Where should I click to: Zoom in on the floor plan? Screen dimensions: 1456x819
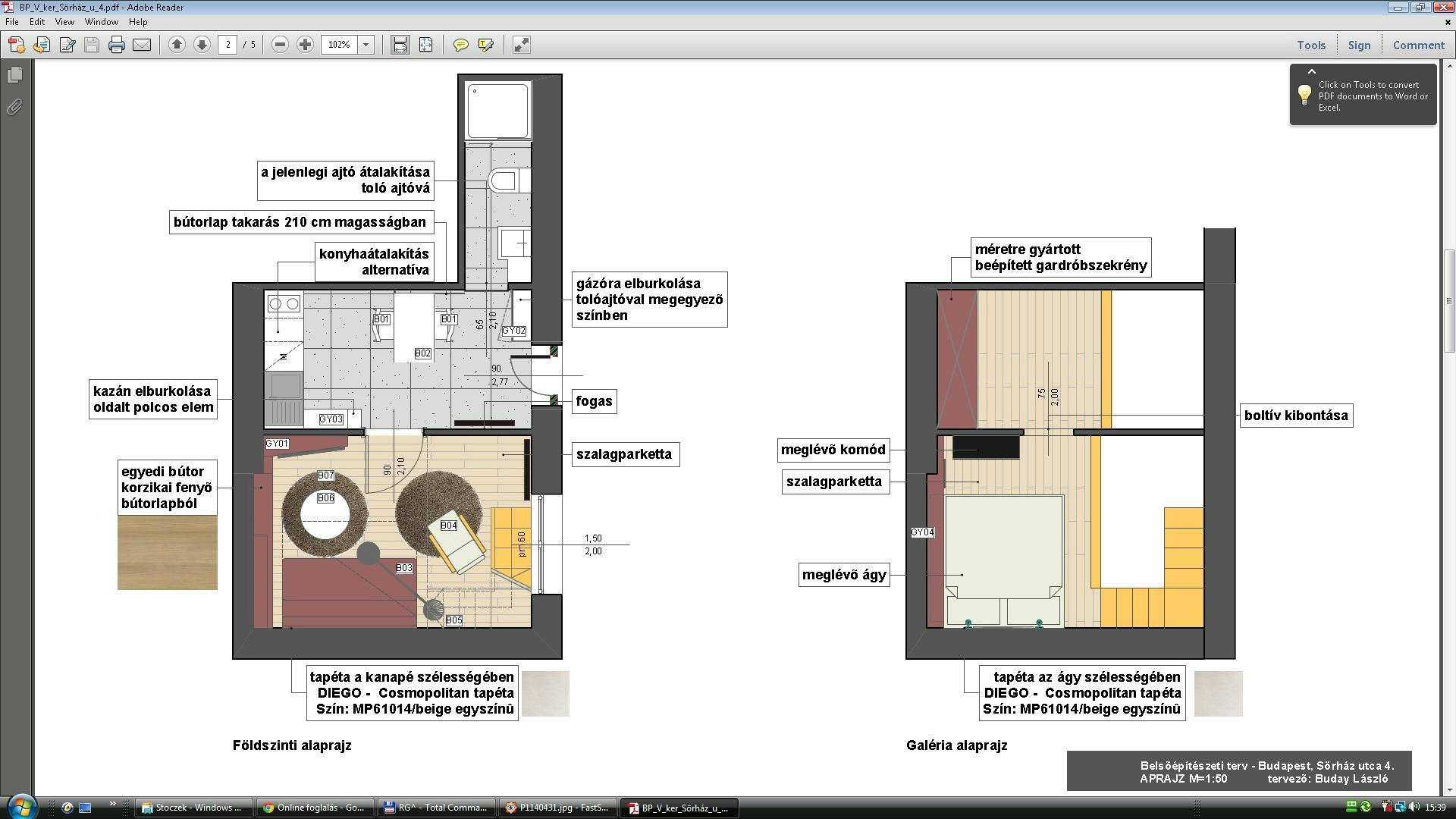point(304,45)
